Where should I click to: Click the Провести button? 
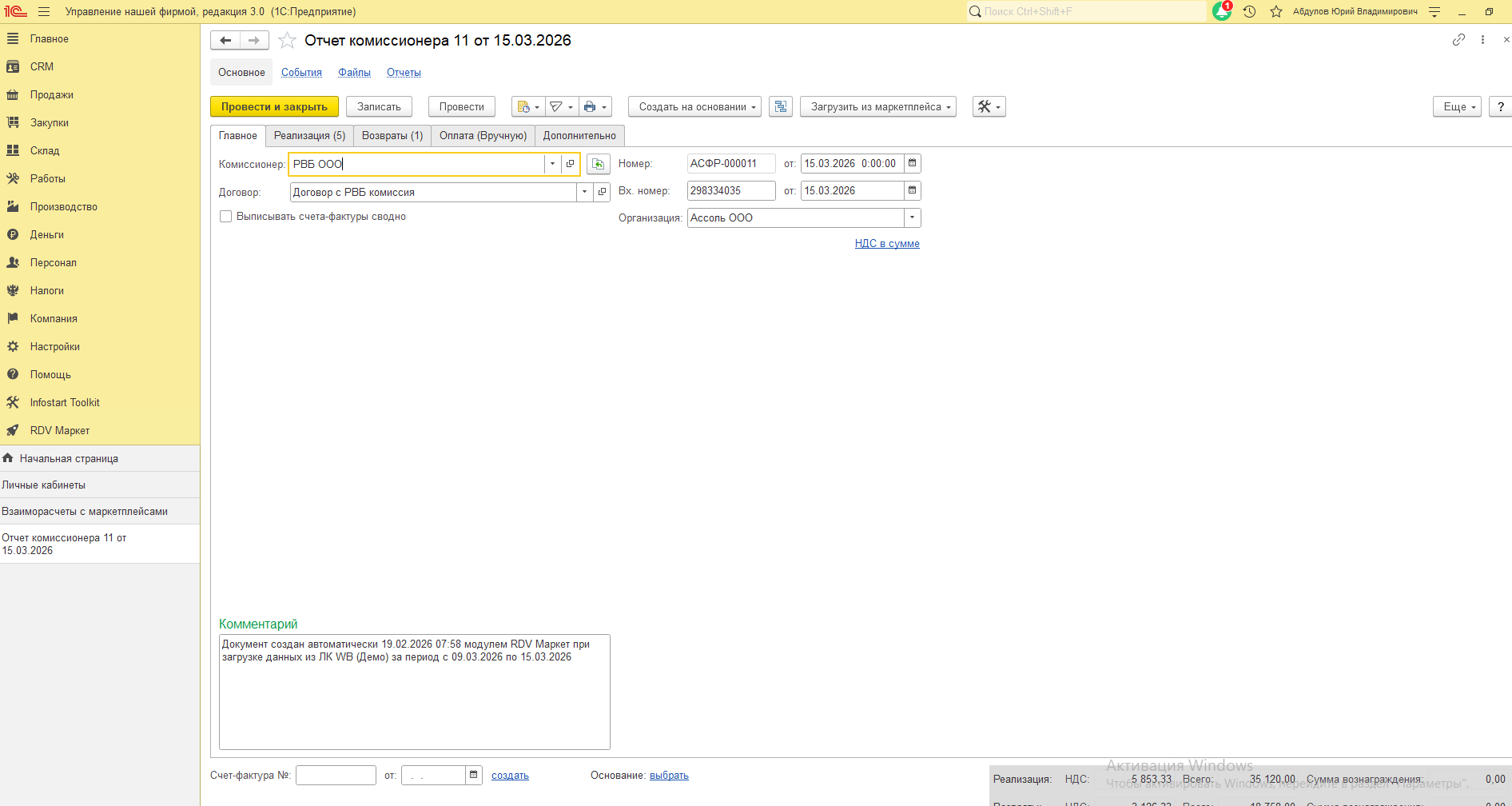[x=461, y=106]
